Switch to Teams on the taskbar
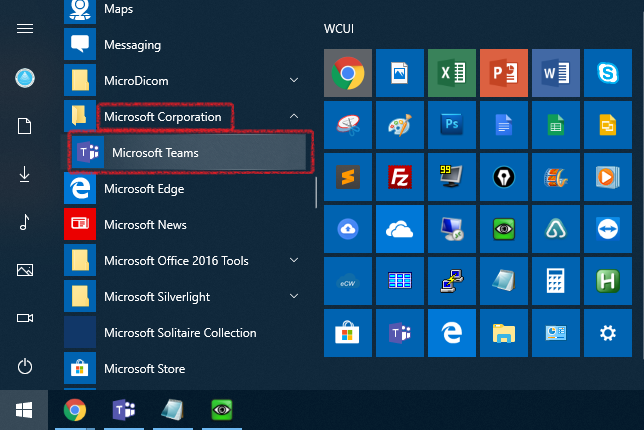This screenshot has width=644, height=430. pyautogui.click(x=124, y=410)
